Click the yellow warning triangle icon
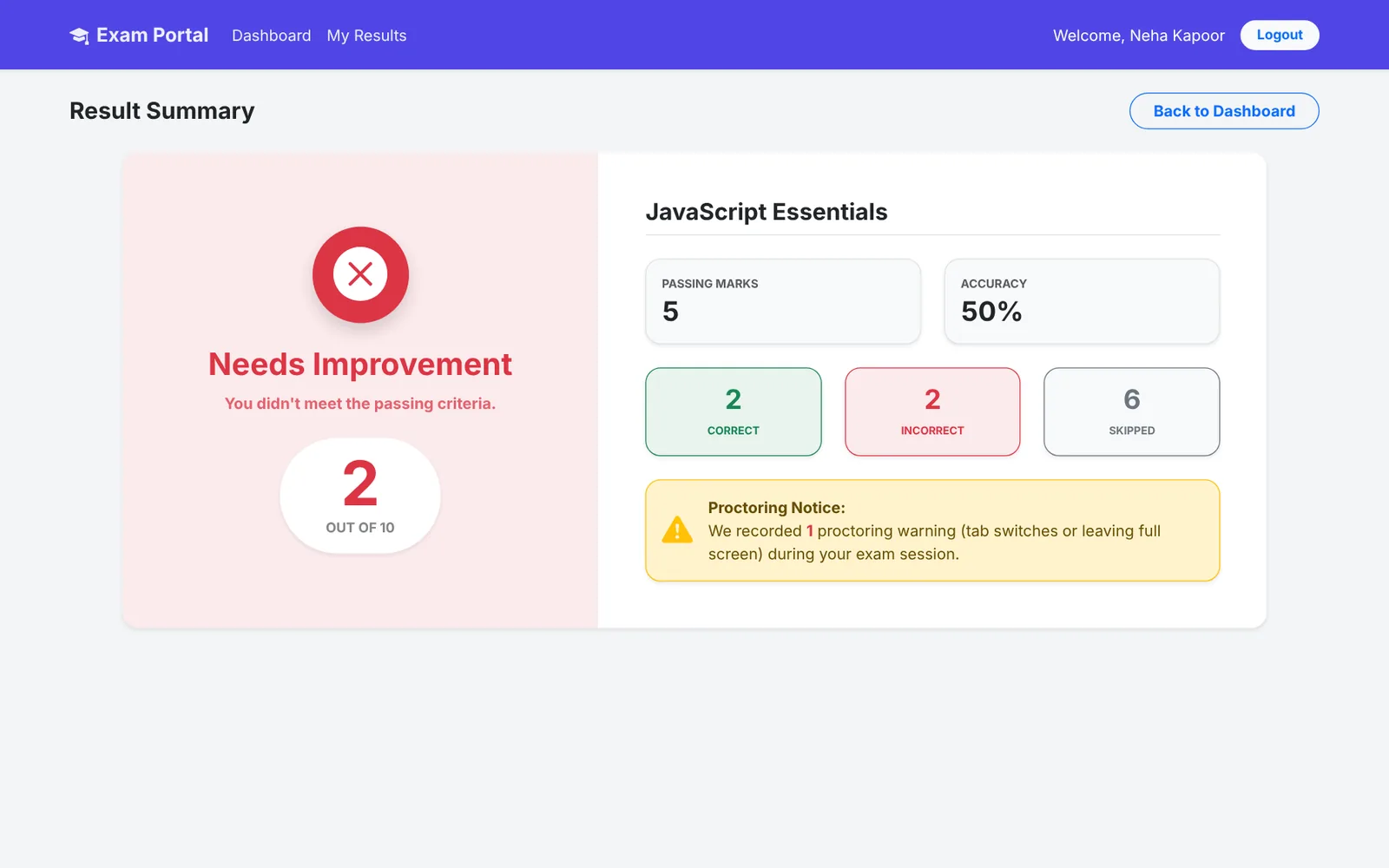 (677, 530)
